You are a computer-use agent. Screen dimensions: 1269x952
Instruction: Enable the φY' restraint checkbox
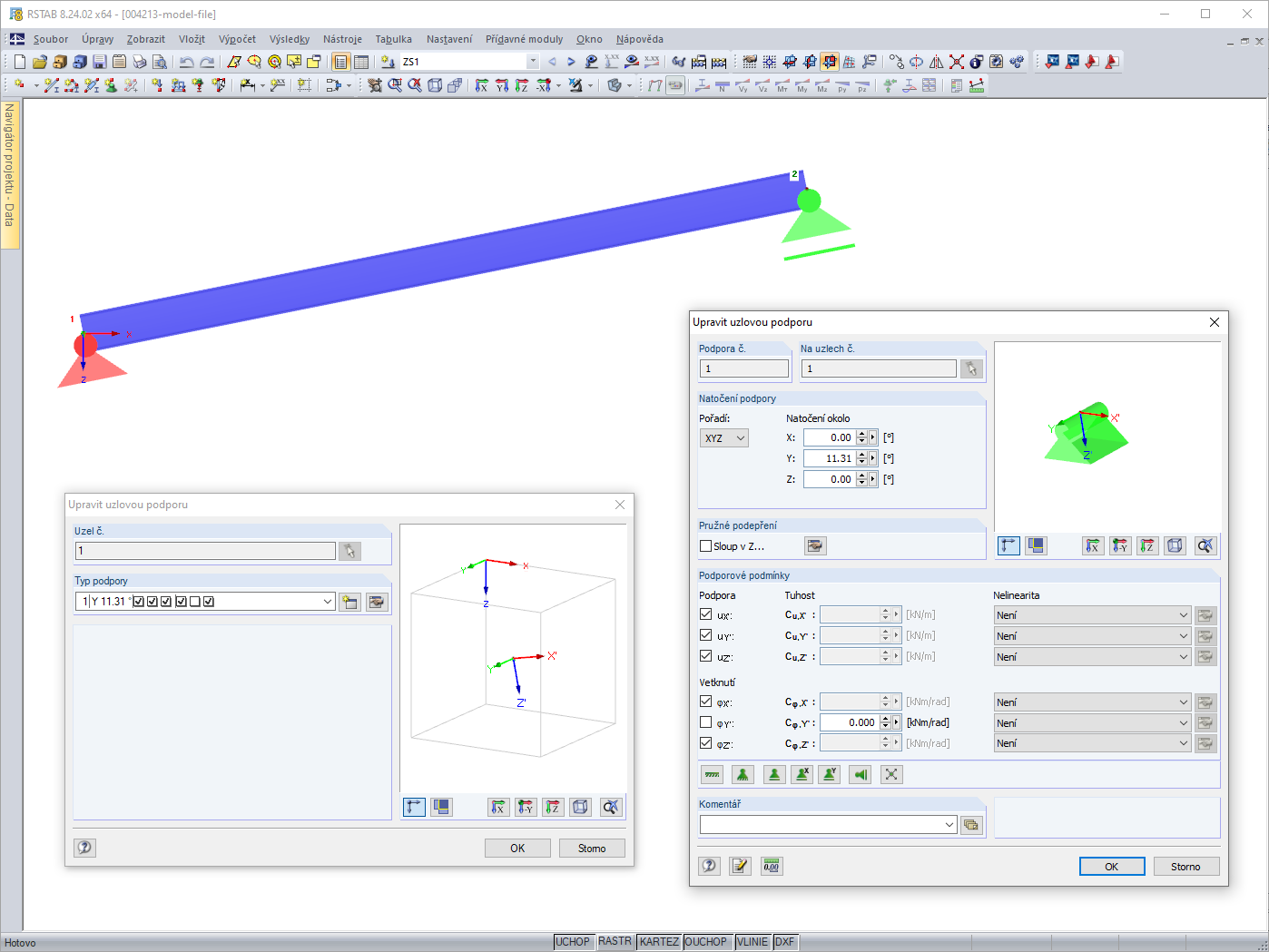(705, 722)
